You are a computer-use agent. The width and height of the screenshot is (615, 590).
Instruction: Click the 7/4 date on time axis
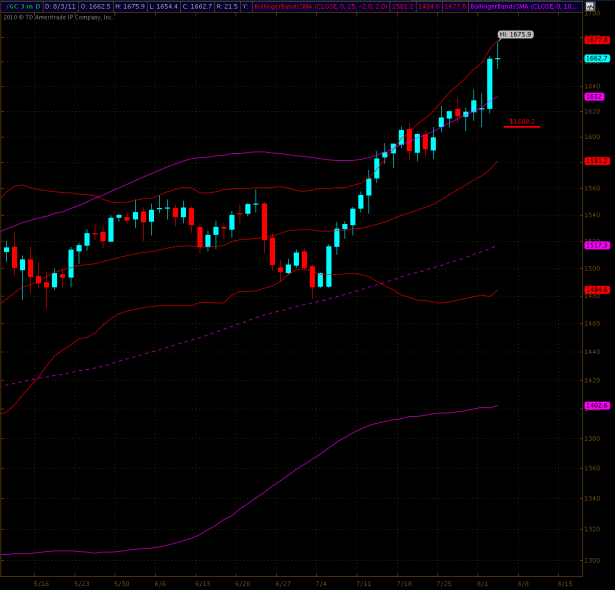(x=321, y=584)
